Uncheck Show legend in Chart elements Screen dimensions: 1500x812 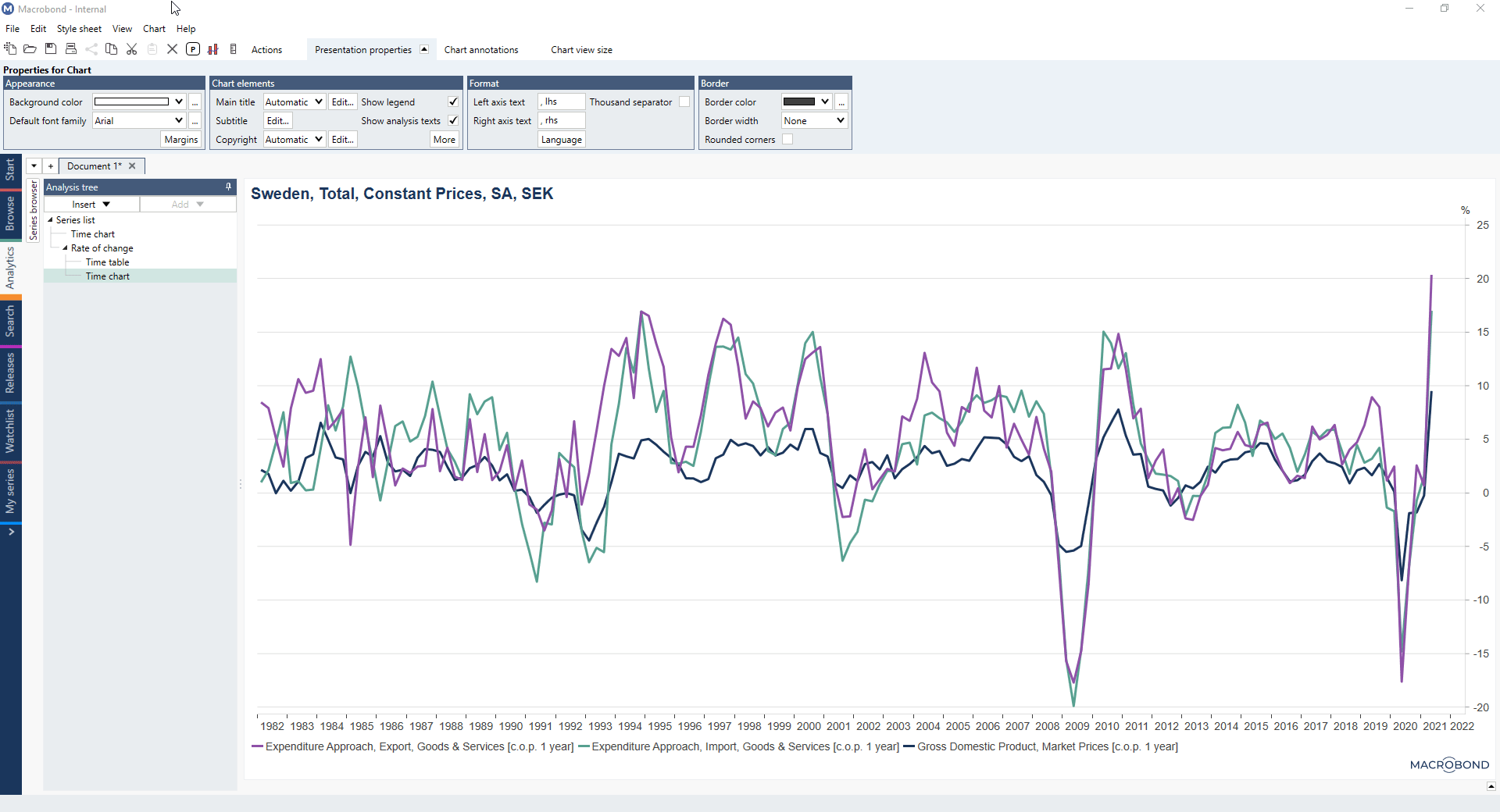pos(452,101)
